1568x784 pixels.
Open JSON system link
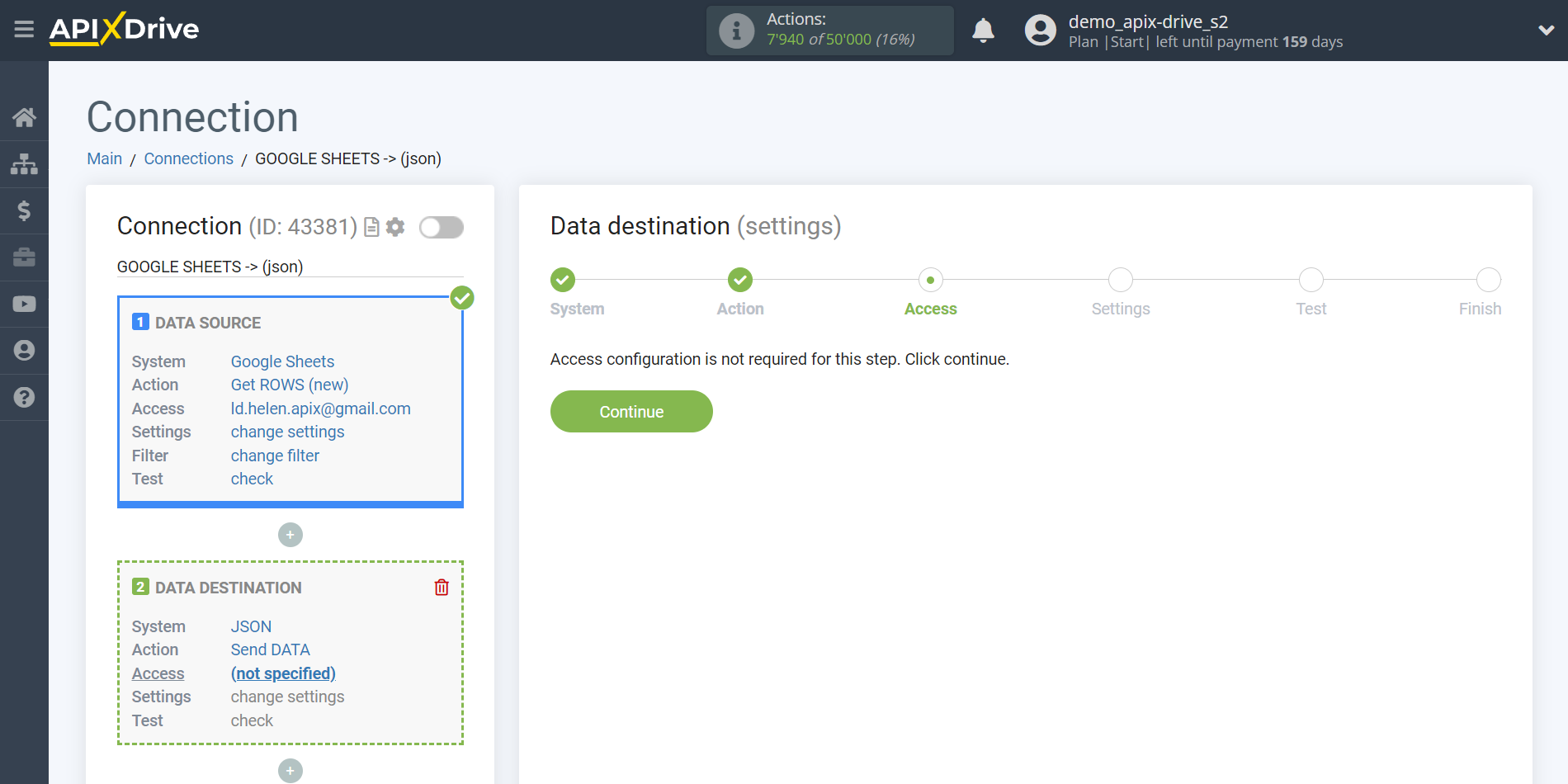coord(251,626)
